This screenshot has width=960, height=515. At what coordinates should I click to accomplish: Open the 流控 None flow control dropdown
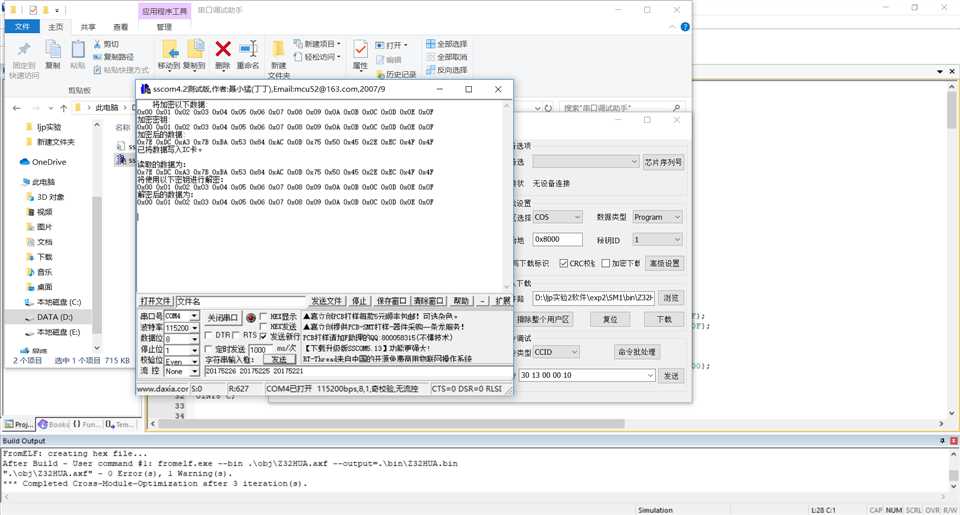pos(194,372)
